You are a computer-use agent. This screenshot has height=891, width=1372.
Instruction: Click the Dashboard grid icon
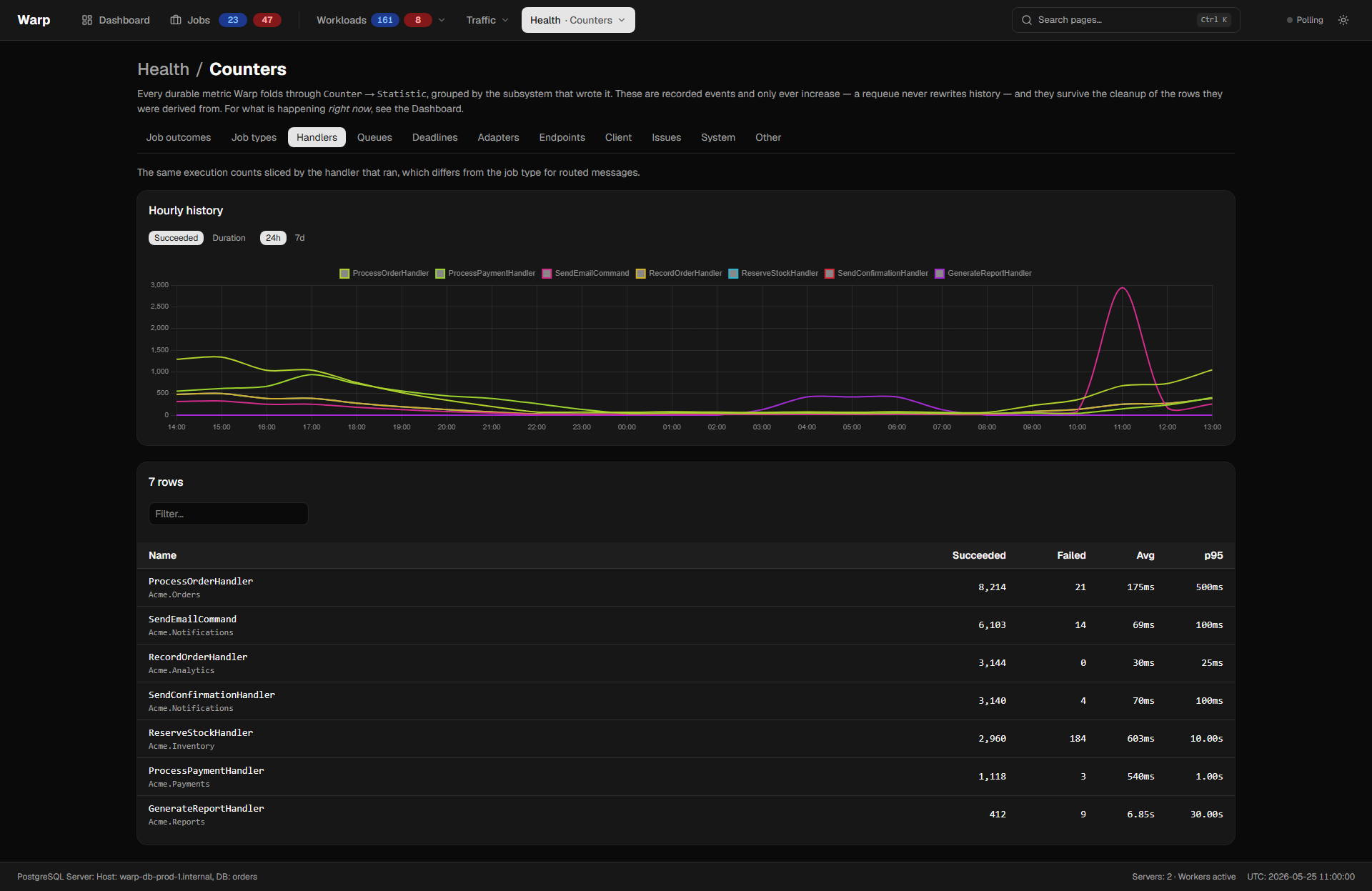87,20
